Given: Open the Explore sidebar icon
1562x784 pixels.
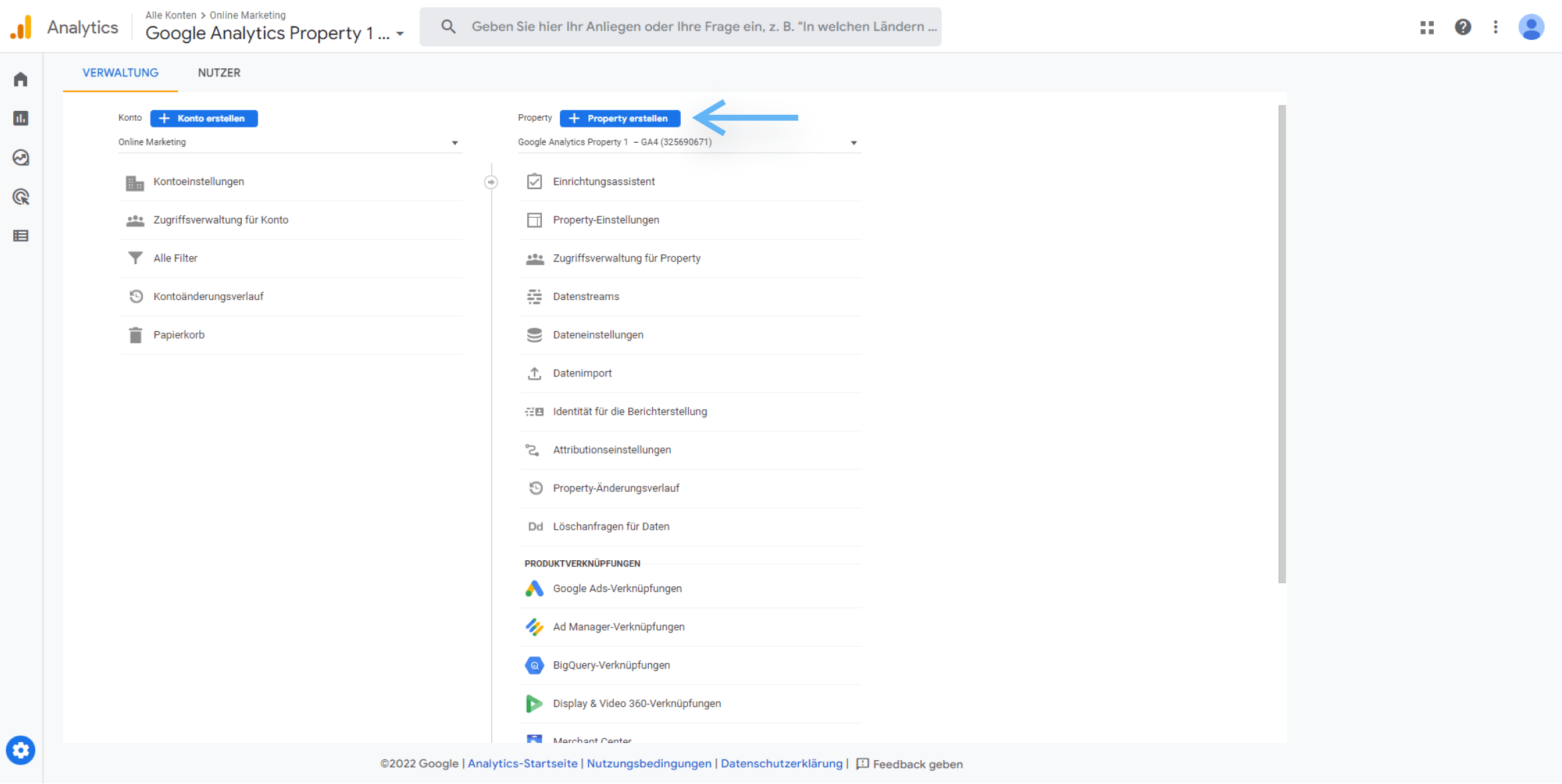Looking at the screenshot, I should [21, 157].
